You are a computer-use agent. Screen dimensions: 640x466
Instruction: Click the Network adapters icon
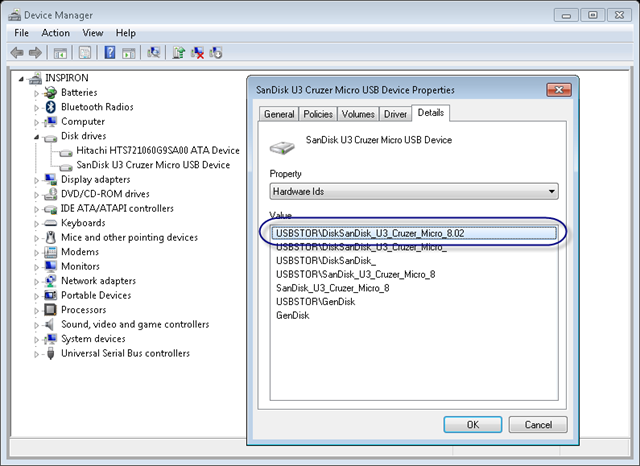tap(50, 281)
